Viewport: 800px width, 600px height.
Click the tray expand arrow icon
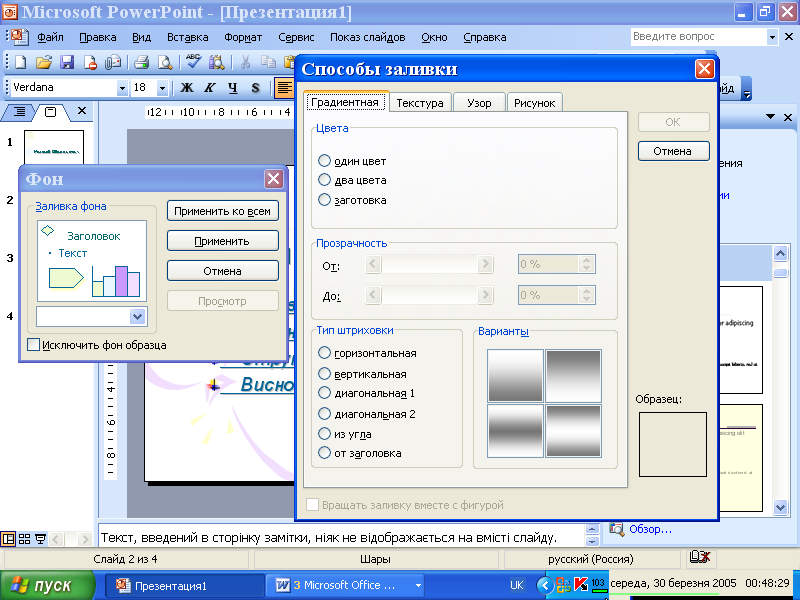(544, 585)
